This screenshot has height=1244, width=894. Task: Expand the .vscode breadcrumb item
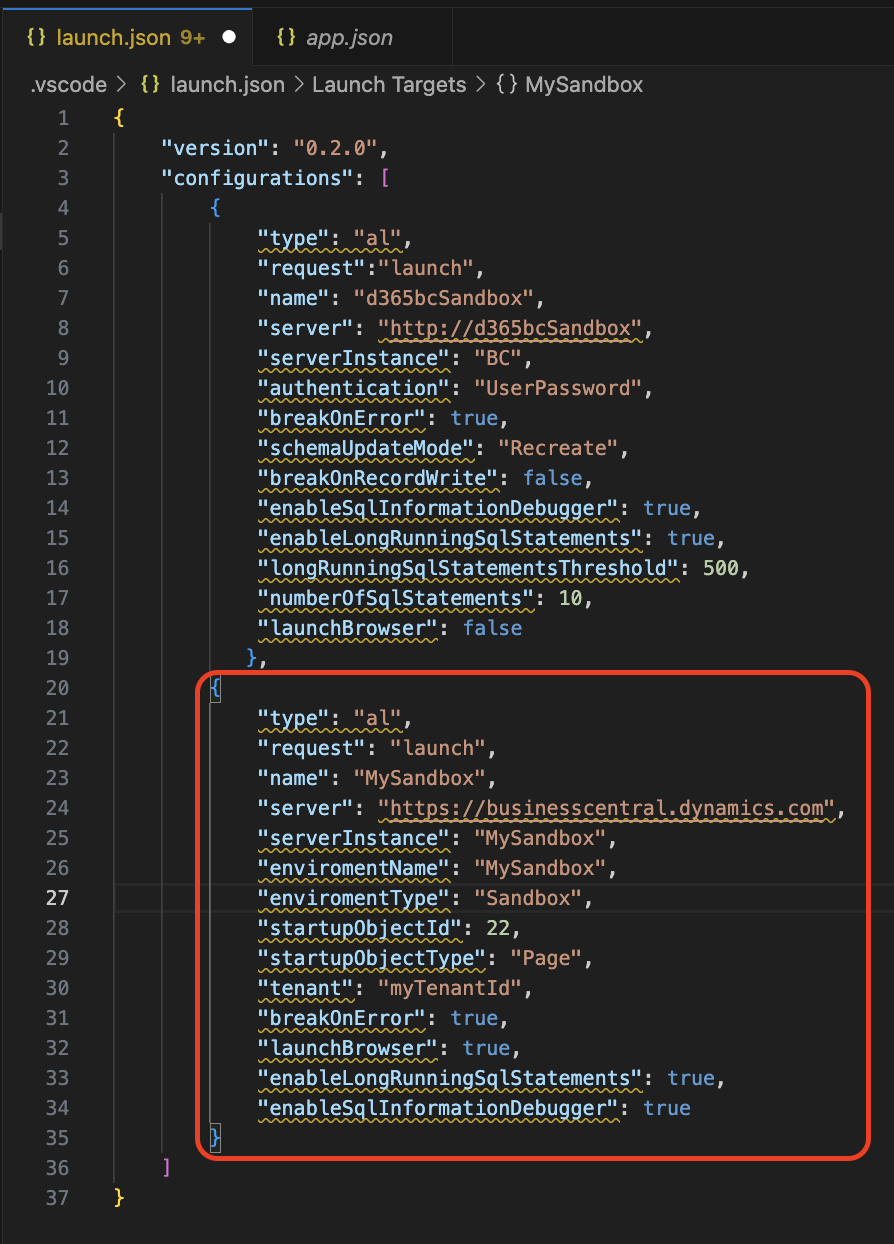coord(66,85)
